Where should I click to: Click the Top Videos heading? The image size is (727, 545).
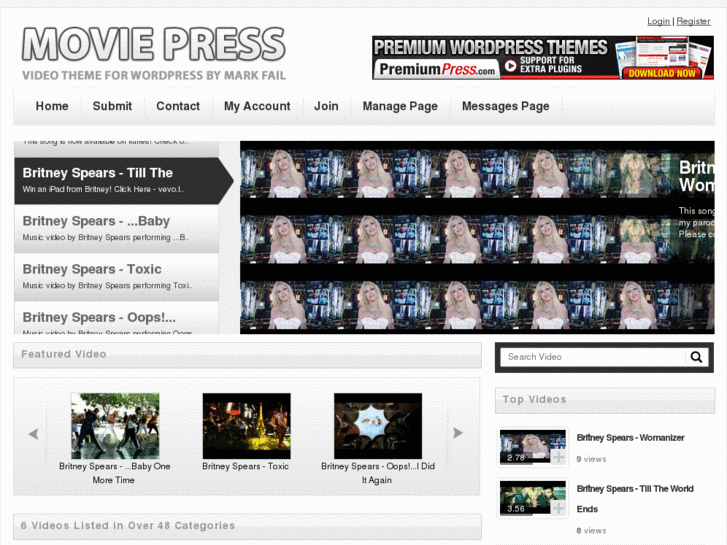pyautogui.click(x=534, y=399)
